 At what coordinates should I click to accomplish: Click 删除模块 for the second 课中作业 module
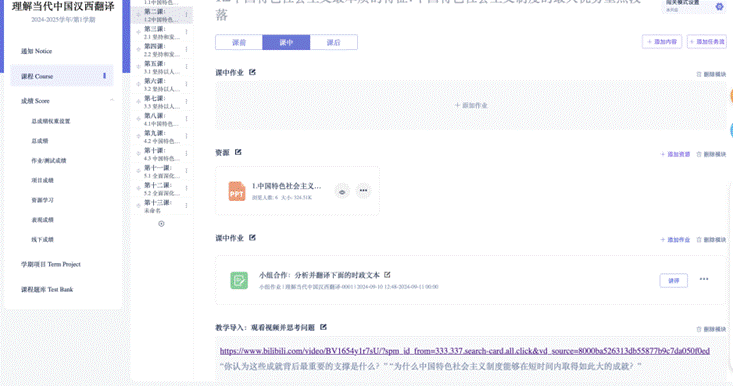click(711, 240)
